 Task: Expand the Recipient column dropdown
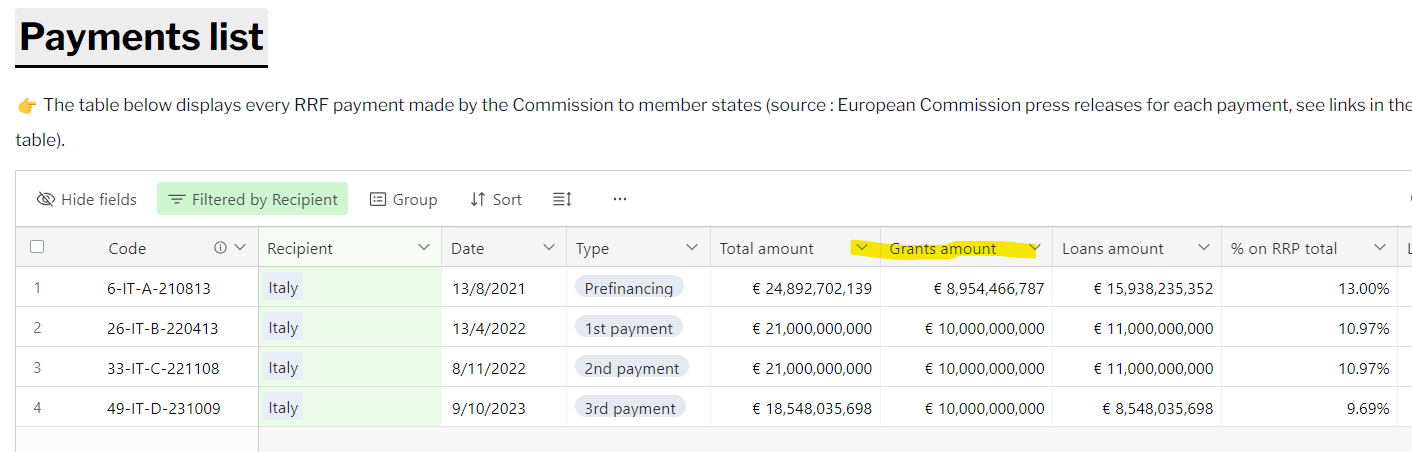[423, 248]
